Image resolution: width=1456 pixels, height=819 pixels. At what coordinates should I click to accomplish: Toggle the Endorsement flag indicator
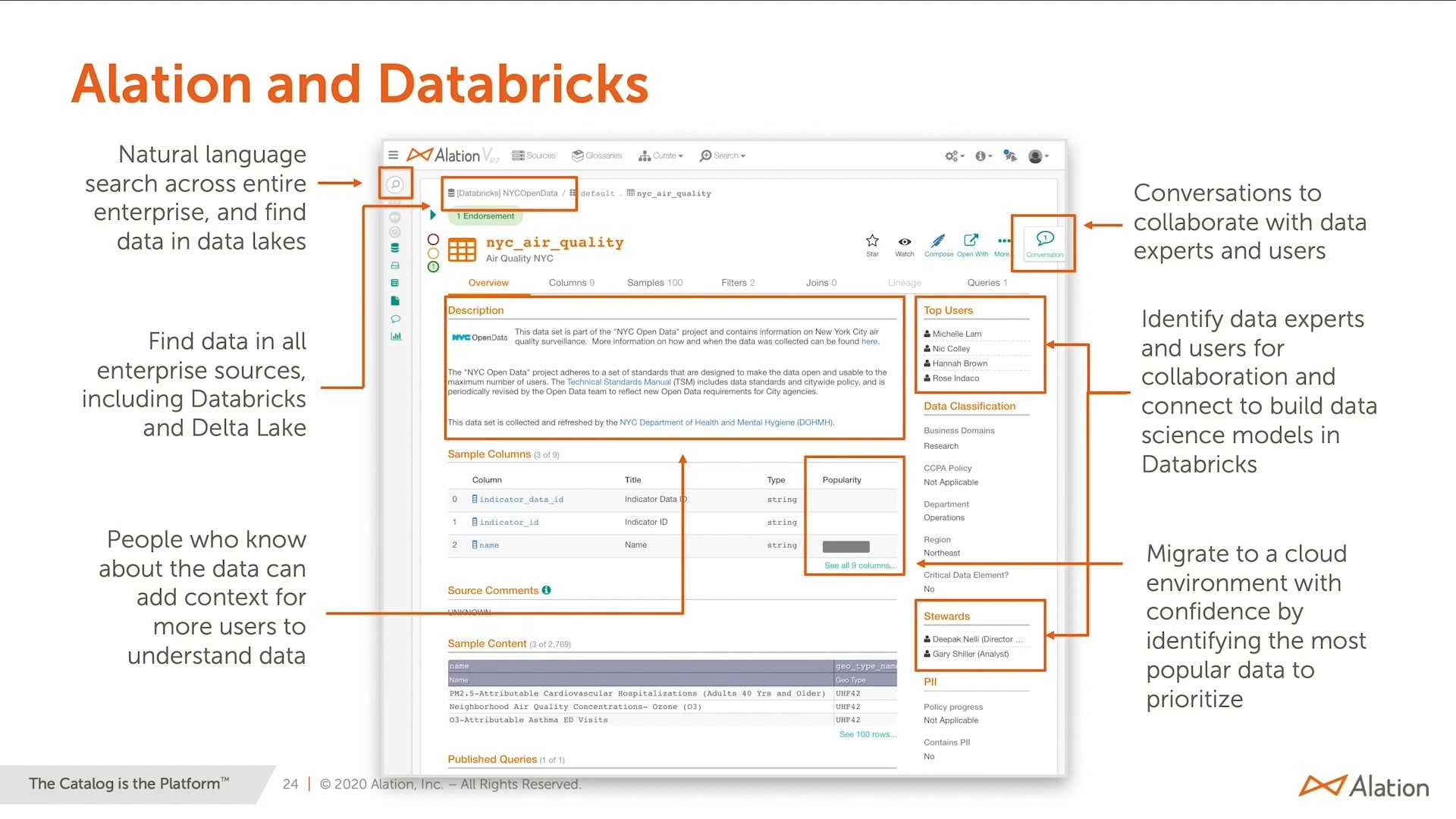pyautogui.click(x=434, y=215)
